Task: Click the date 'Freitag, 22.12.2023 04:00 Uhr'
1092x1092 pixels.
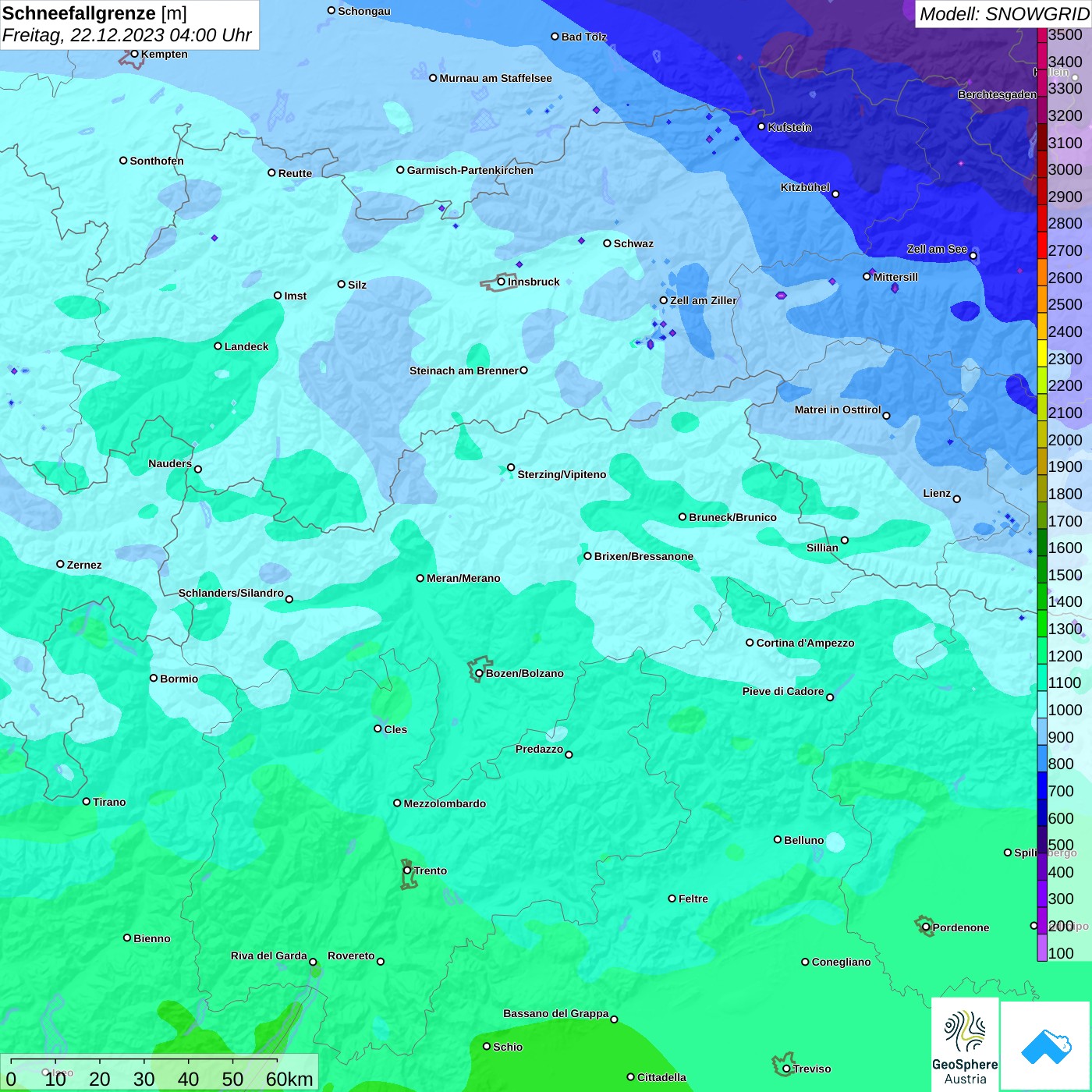Action: tap(127, 35)
